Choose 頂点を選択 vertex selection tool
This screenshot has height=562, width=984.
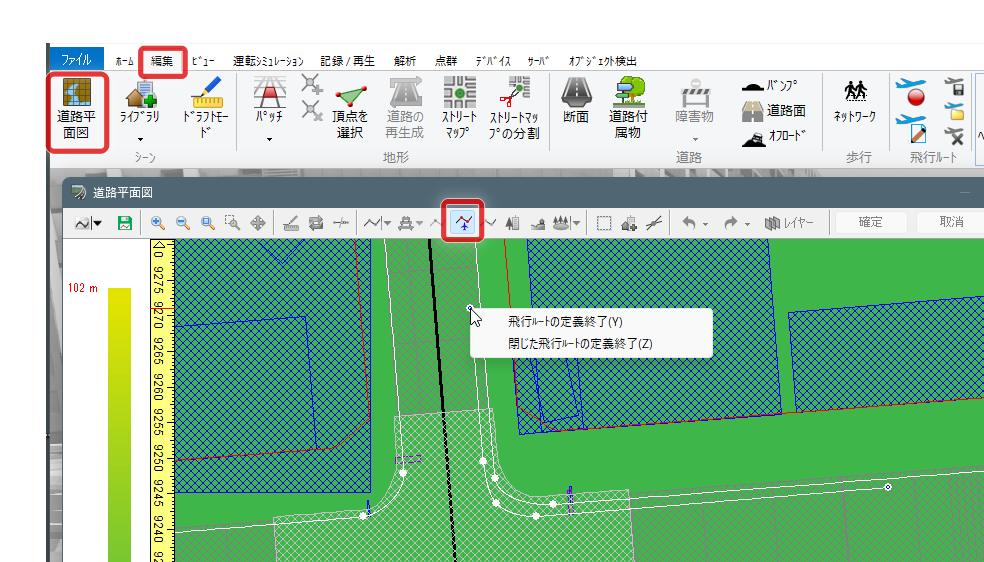pos(350,112)
